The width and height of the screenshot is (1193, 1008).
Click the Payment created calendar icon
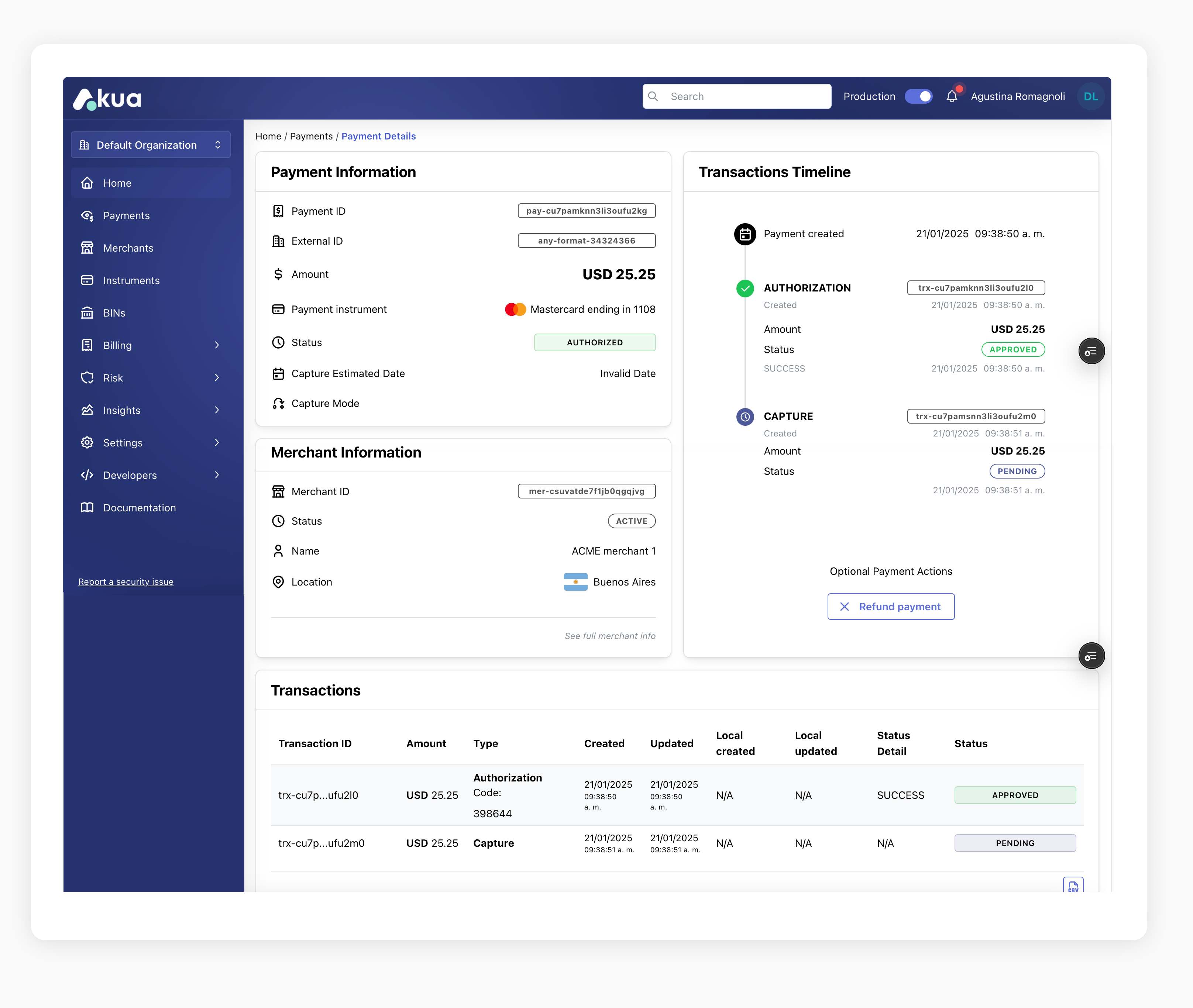coord(745,234)
